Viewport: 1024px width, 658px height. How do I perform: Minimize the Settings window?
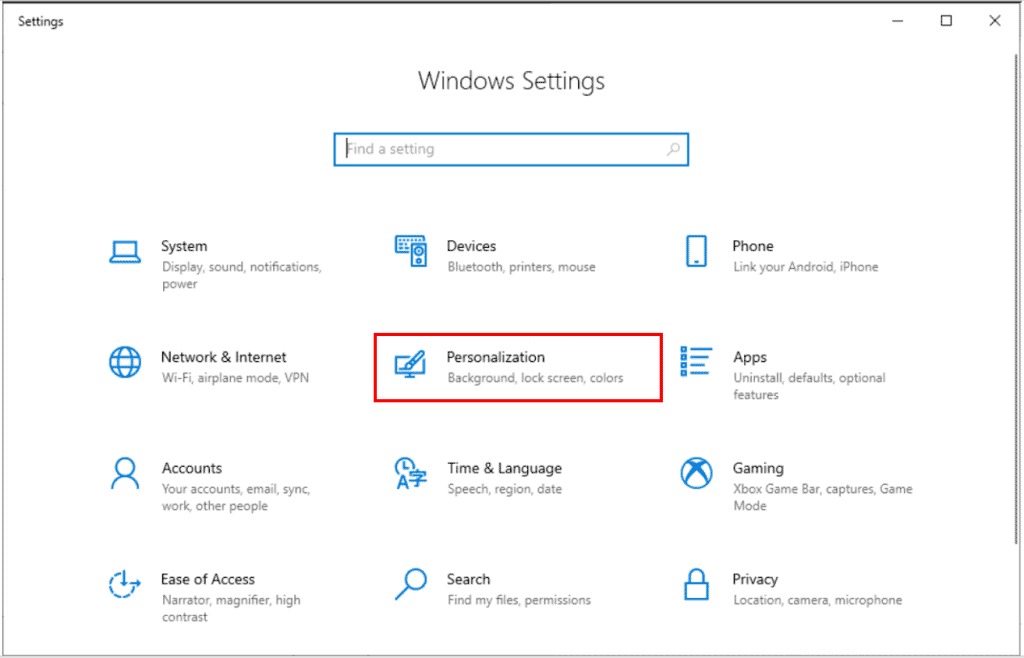click(x=897, y=21)
